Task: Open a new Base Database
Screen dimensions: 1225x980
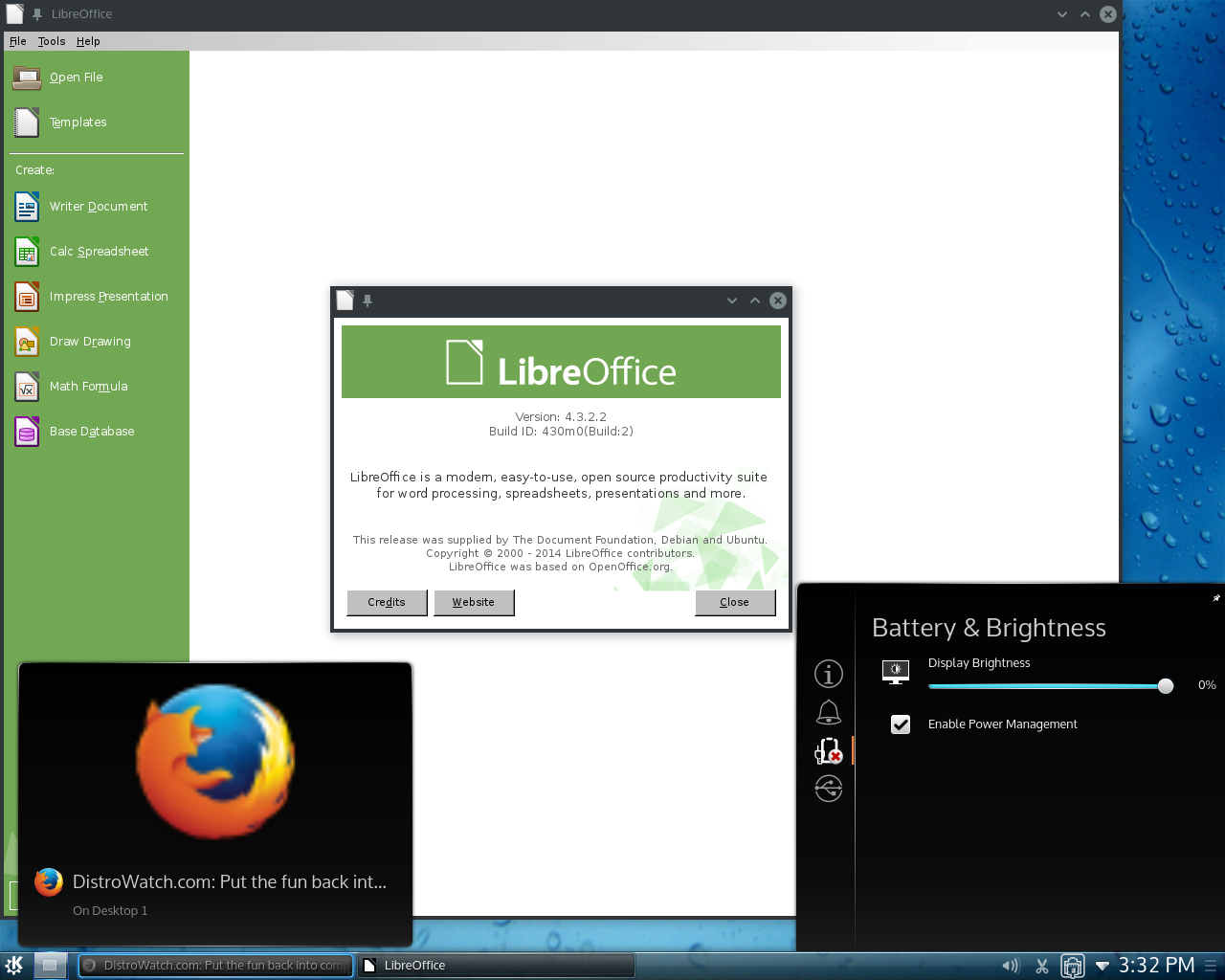Action: pos(75,432)
